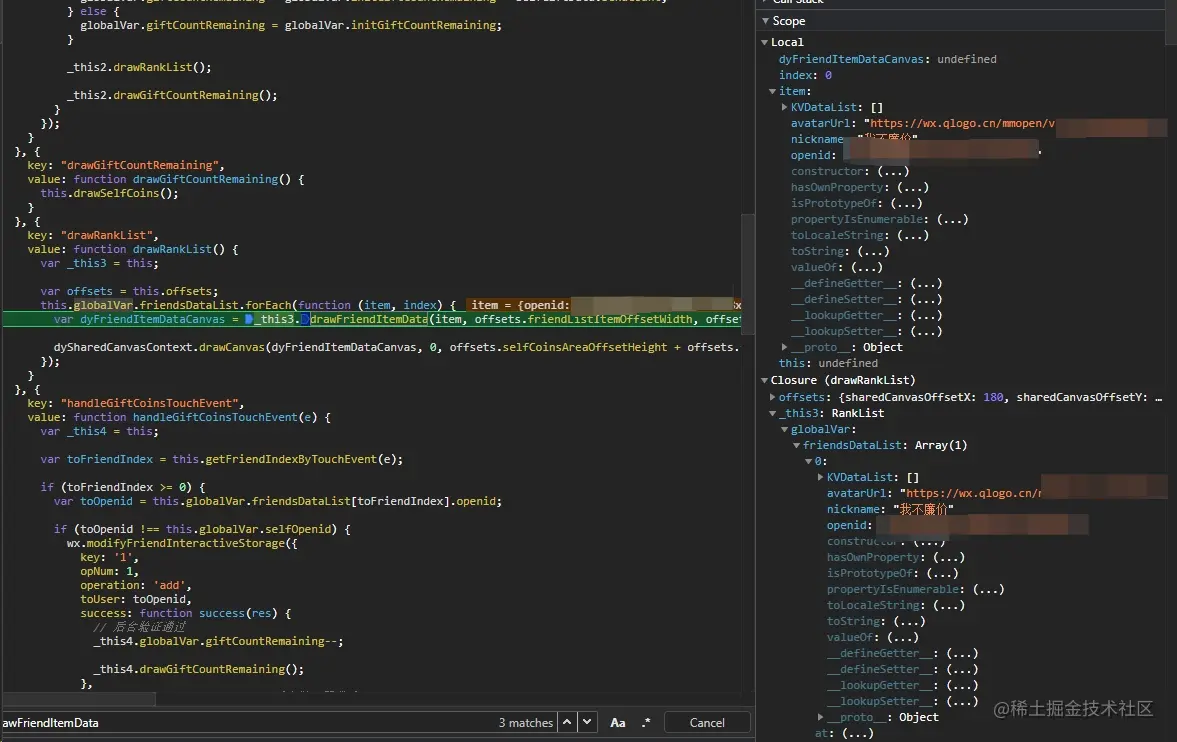Jump to next search match arrow
Image resolution: width=1177 pixels, height=742 pixels.
coord(588,722)
